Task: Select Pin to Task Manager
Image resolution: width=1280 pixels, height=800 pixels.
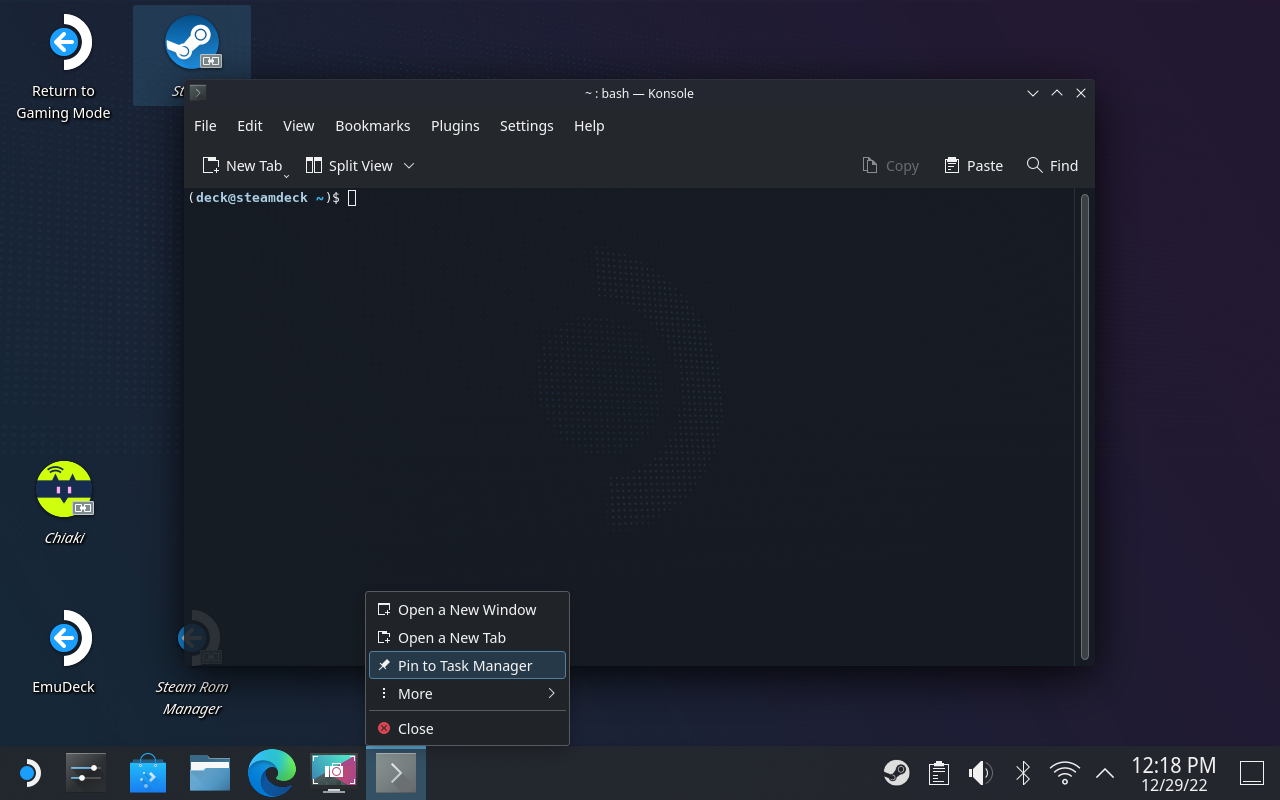Action: (x=466, y=666)
